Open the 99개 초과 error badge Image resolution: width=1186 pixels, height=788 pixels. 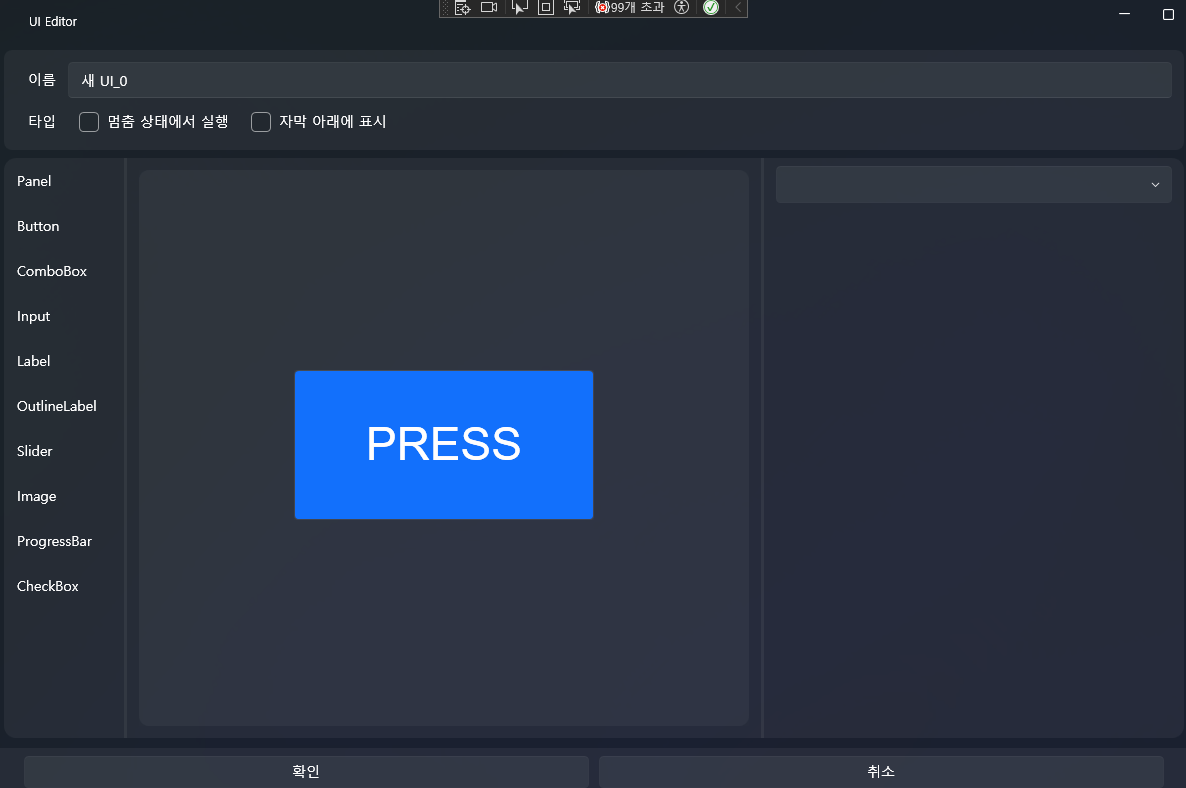626,8
